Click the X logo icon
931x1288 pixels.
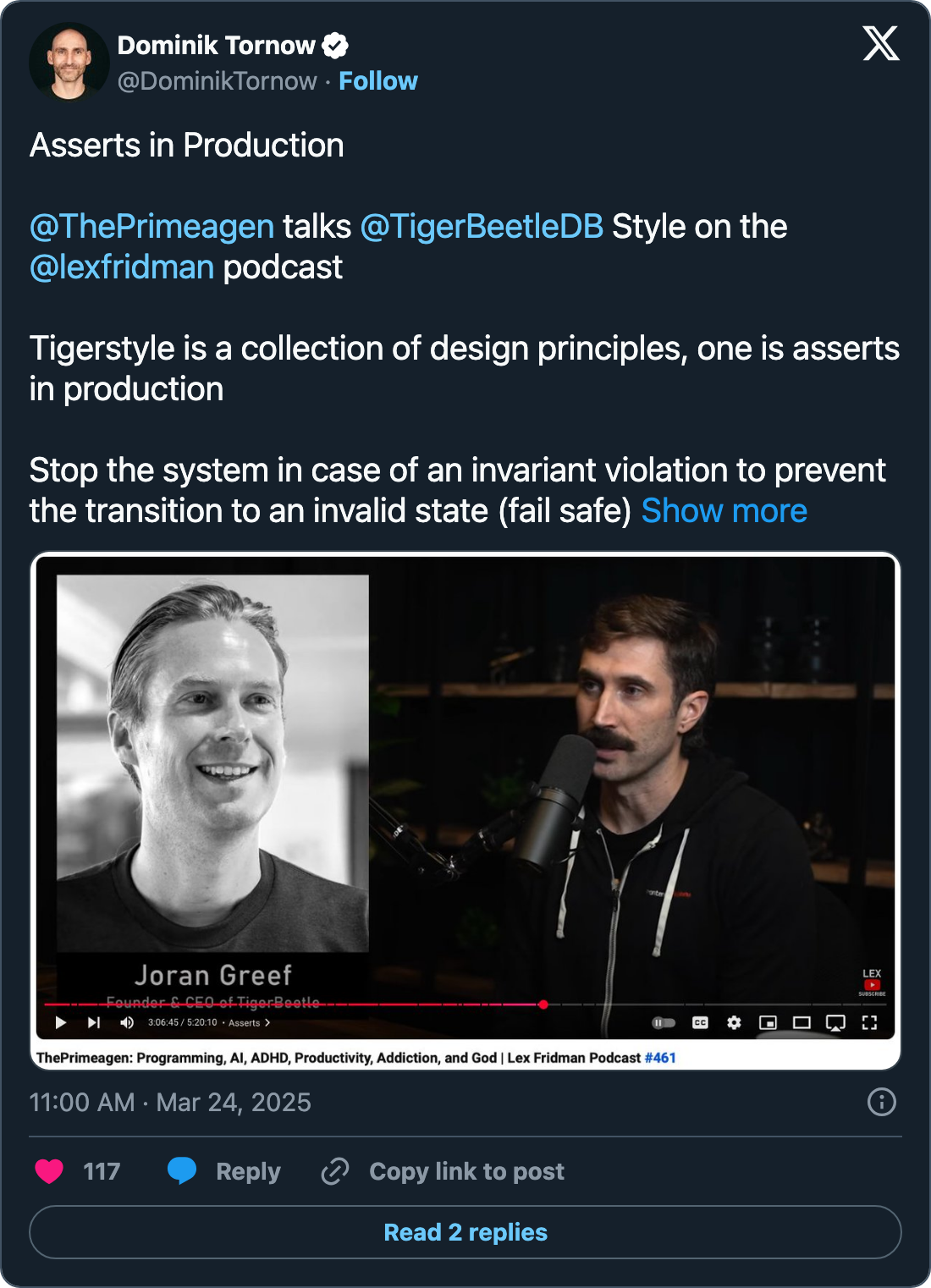click(880, 43)
